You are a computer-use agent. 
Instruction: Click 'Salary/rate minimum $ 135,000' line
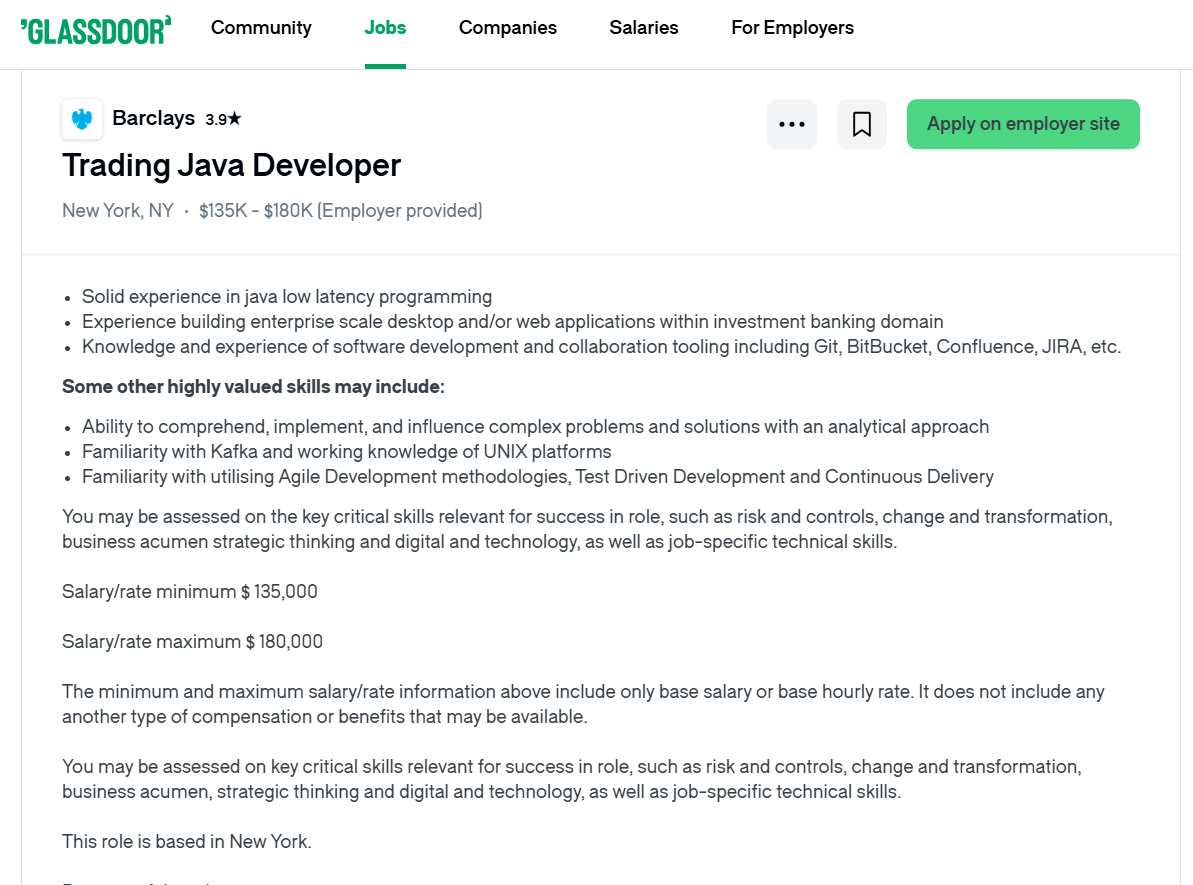189,592
